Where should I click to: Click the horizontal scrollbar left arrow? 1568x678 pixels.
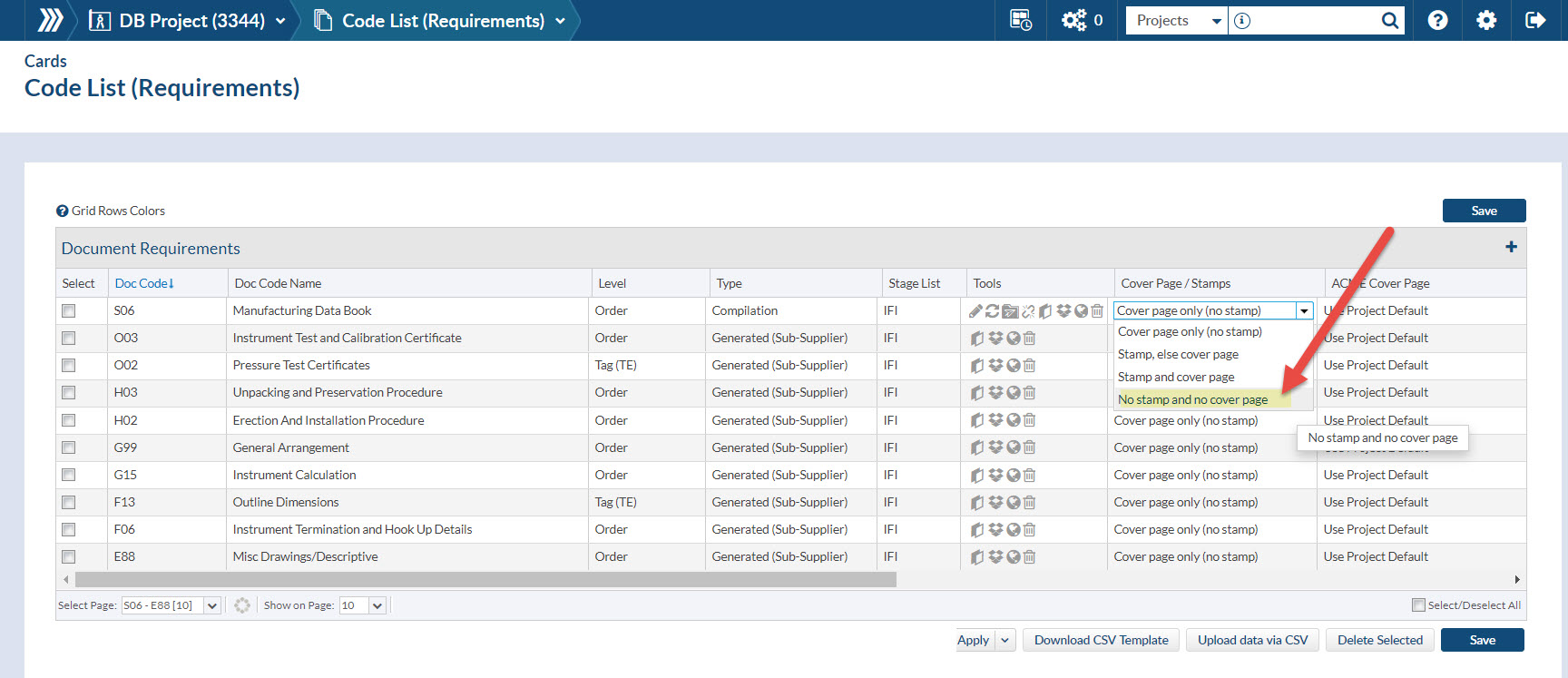coord(65,579)
